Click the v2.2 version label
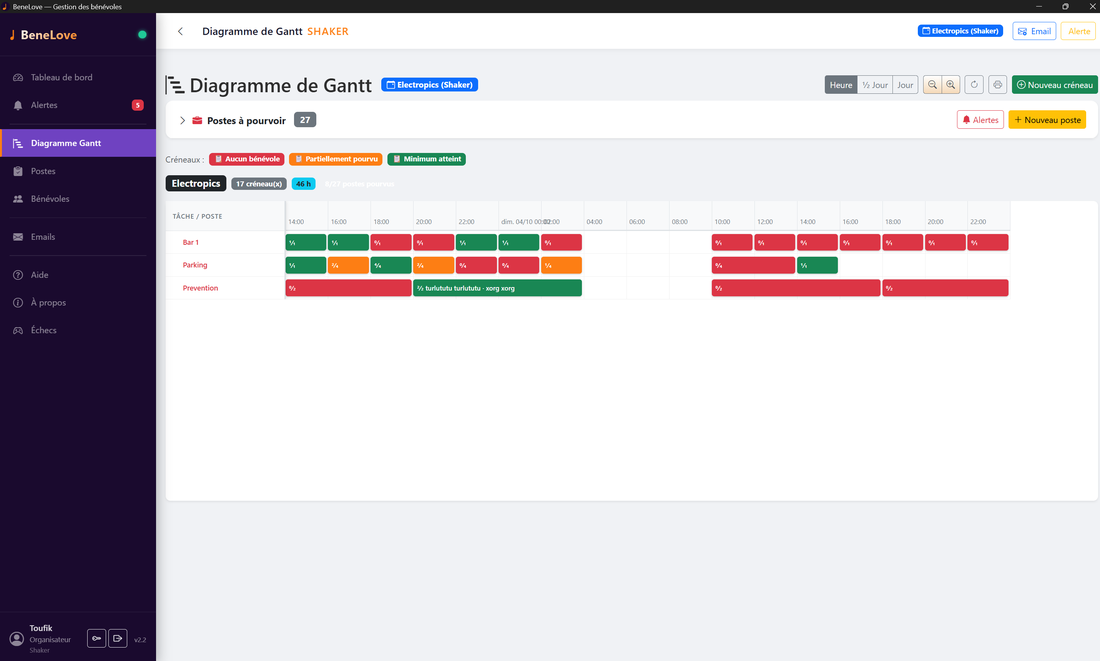This screenshot has height=661, width=1100. (x=140, y=640)
